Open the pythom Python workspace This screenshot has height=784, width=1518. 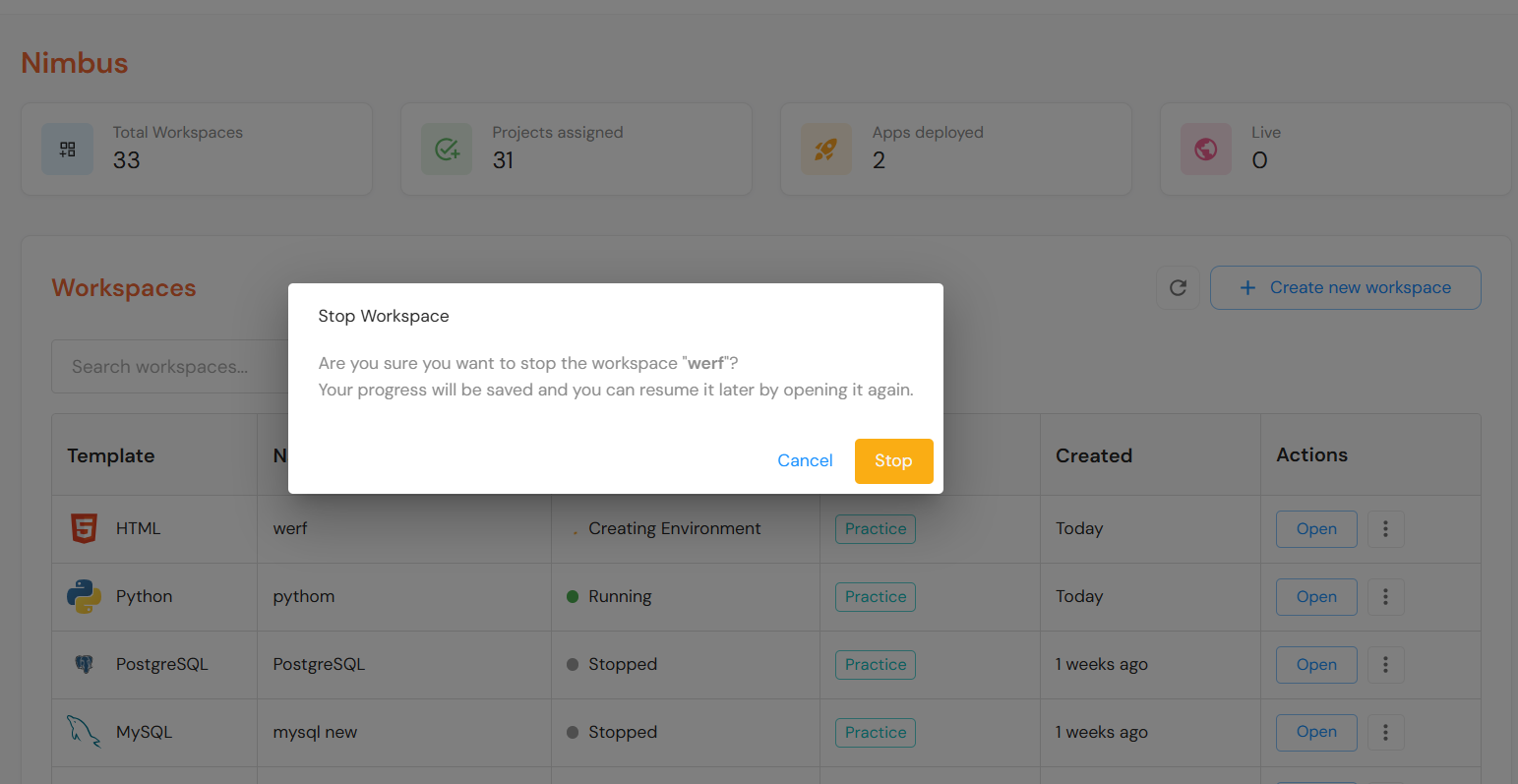[1315, 597]
